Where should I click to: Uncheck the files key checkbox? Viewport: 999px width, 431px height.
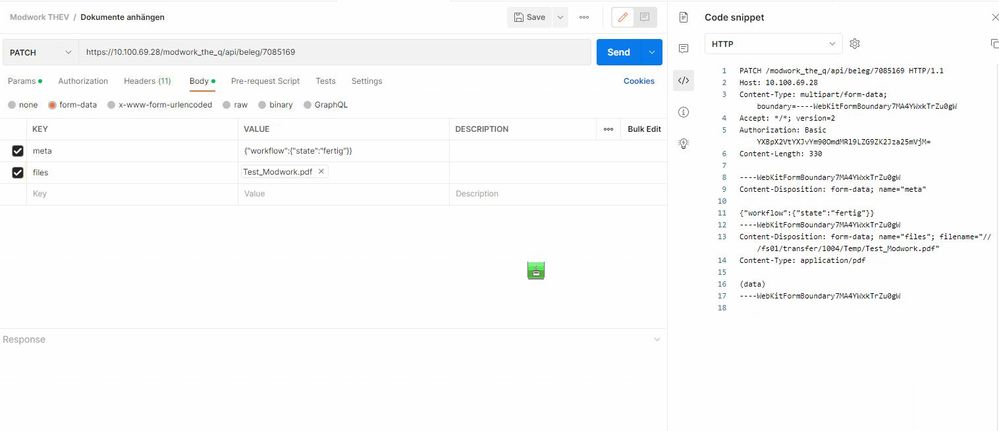coord(17,172)
